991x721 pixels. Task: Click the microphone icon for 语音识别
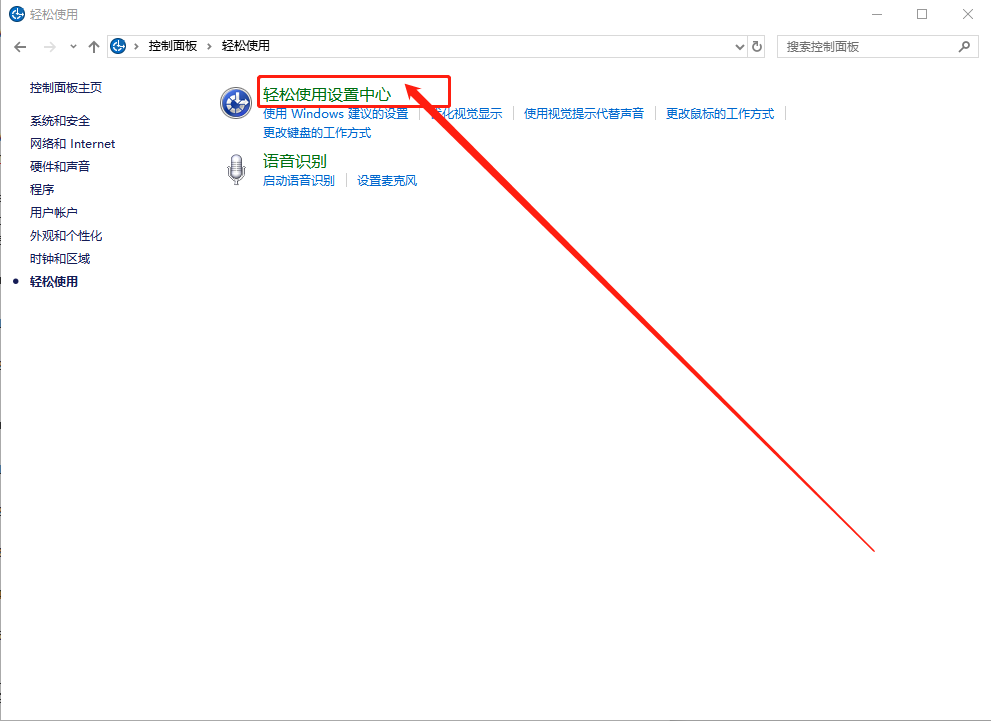(x=236, y=170)
